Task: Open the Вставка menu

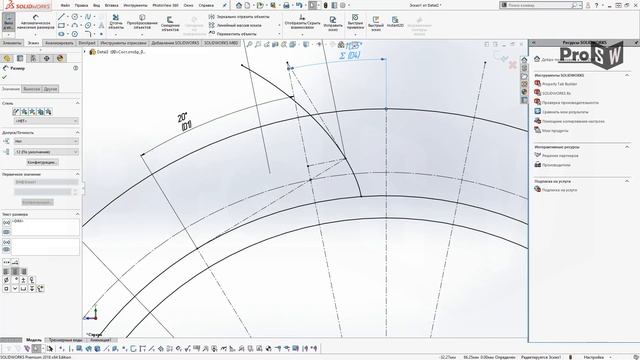Action: coord(111,6)
